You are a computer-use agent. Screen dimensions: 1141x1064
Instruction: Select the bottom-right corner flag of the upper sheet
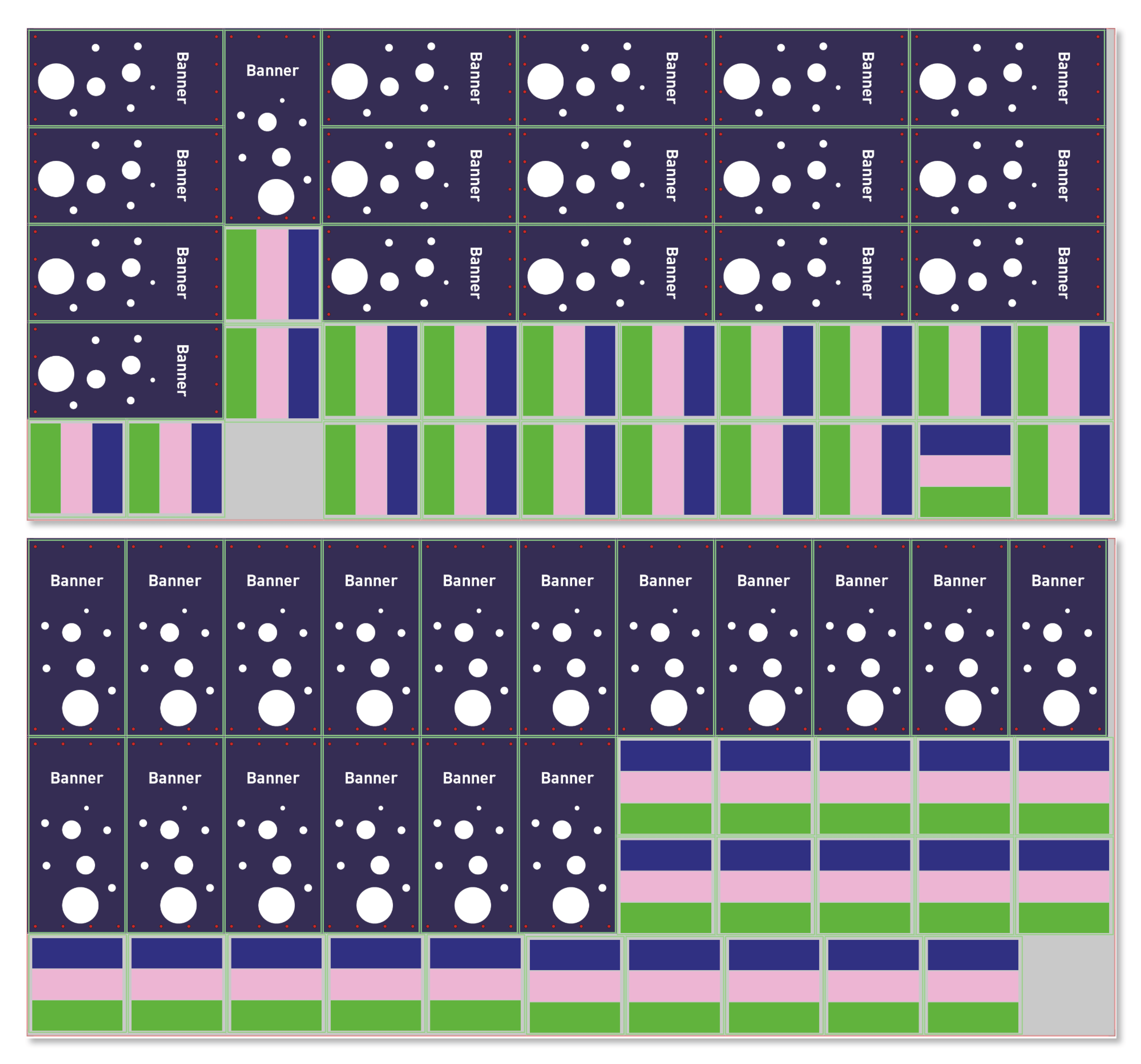(x=1063, y=470)
